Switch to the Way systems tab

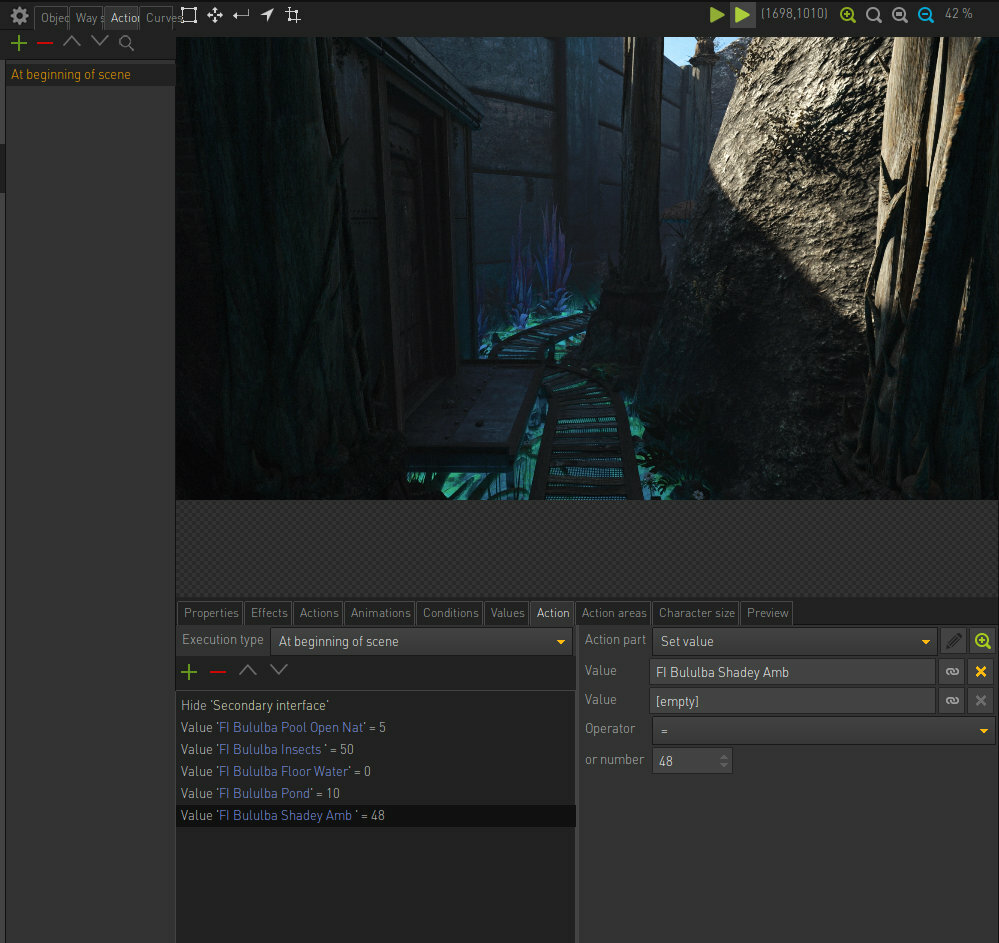86,18
